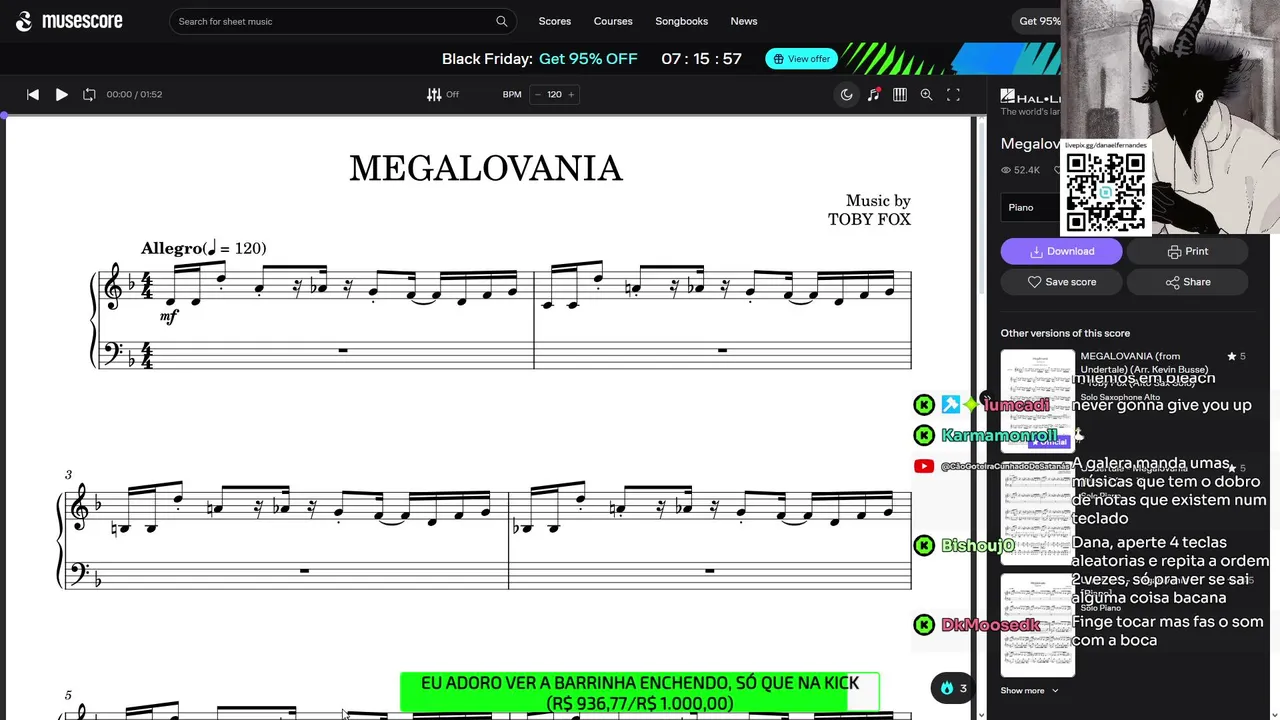Click the username Bishoujo in chat
This screenshot has width=1280, height=720.
coord(978,545)
